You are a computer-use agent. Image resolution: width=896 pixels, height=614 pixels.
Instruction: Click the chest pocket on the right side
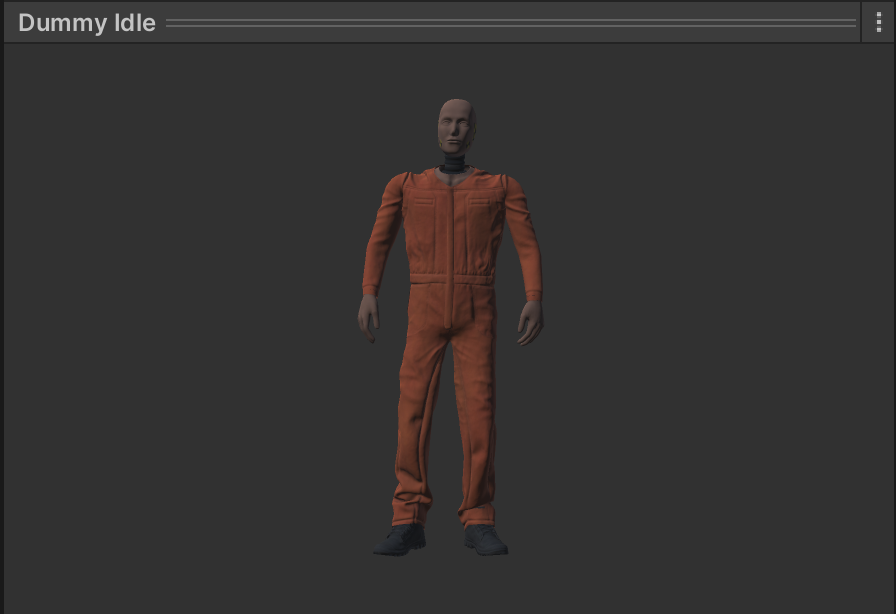[483, 208]
